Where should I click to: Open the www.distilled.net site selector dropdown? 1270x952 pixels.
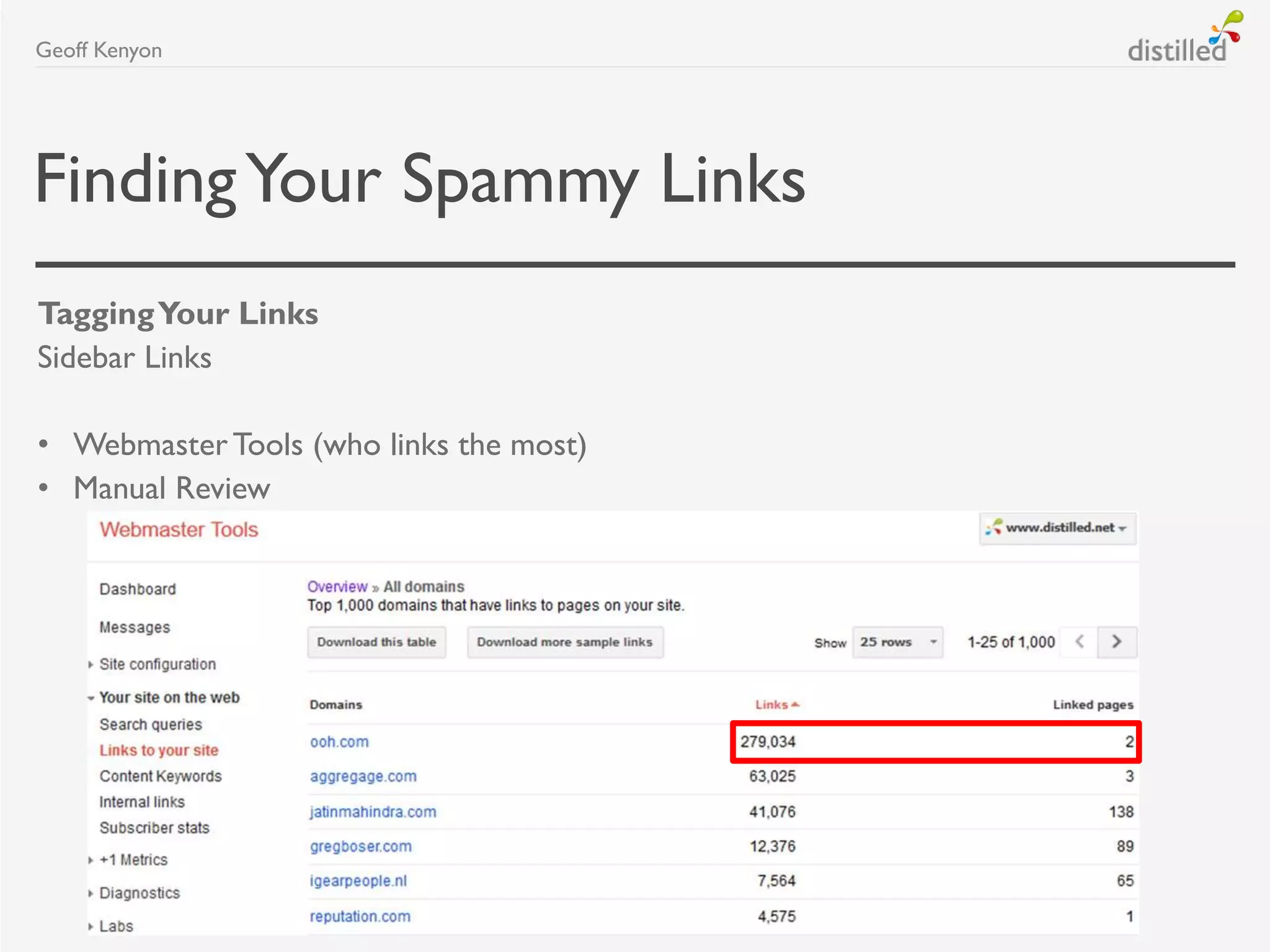(x=1058, y=528)
